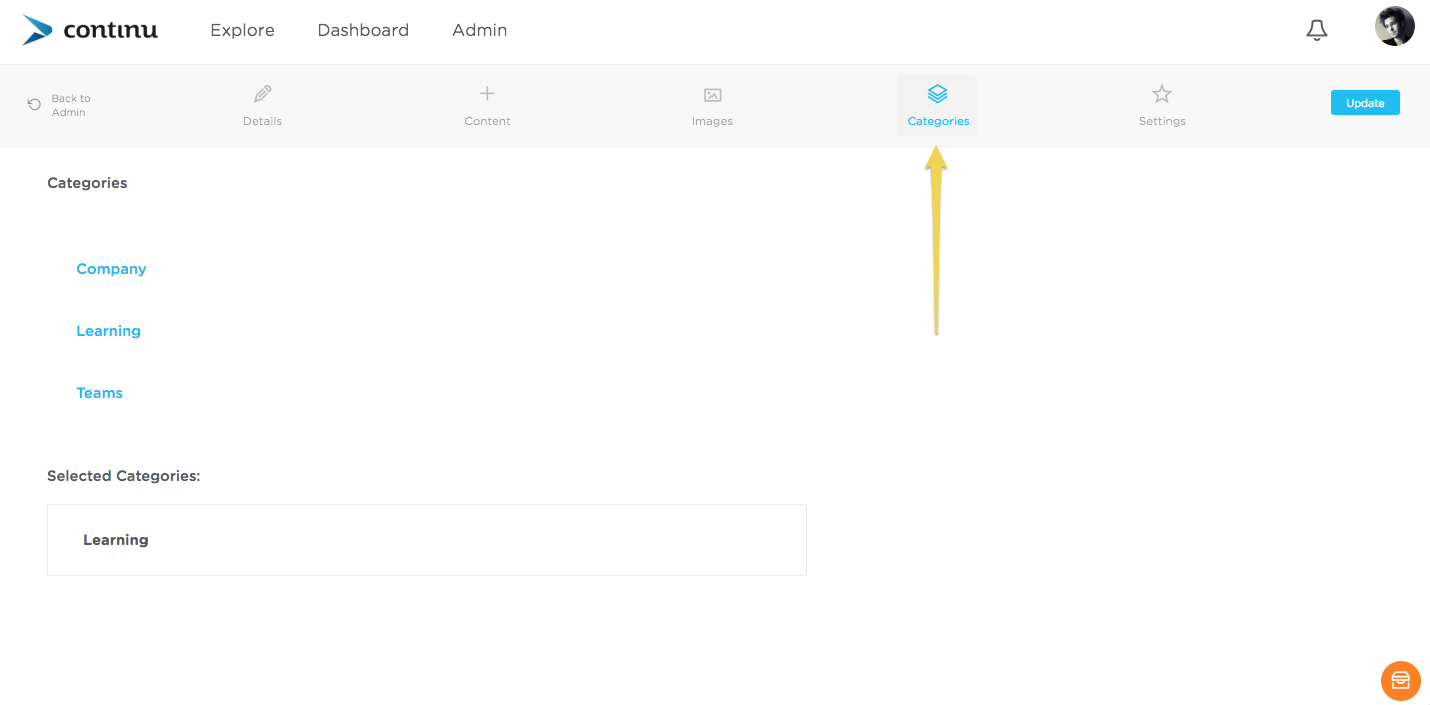Select the Content plus icon
Image resolution: width=1430 pixels, height=705 pixels.
coord(487,94)
